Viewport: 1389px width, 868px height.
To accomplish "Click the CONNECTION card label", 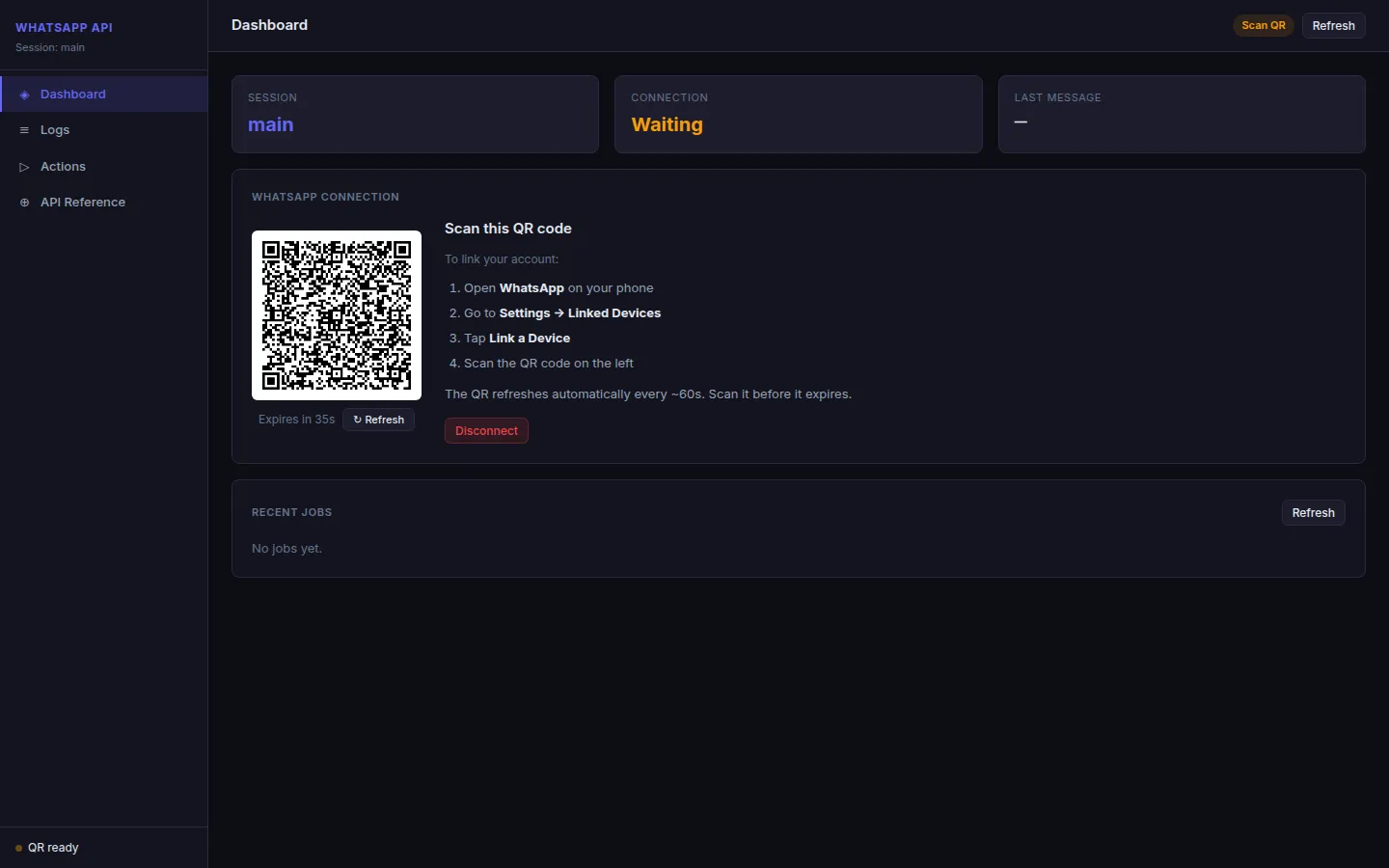I will [x=669, y=97].
